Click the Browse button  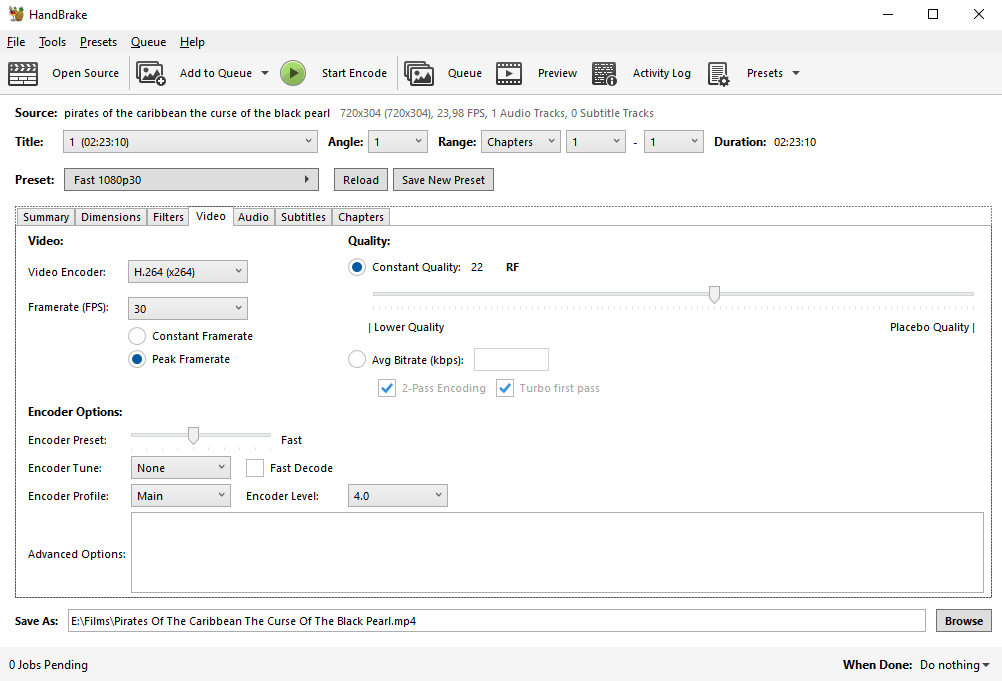964,620
